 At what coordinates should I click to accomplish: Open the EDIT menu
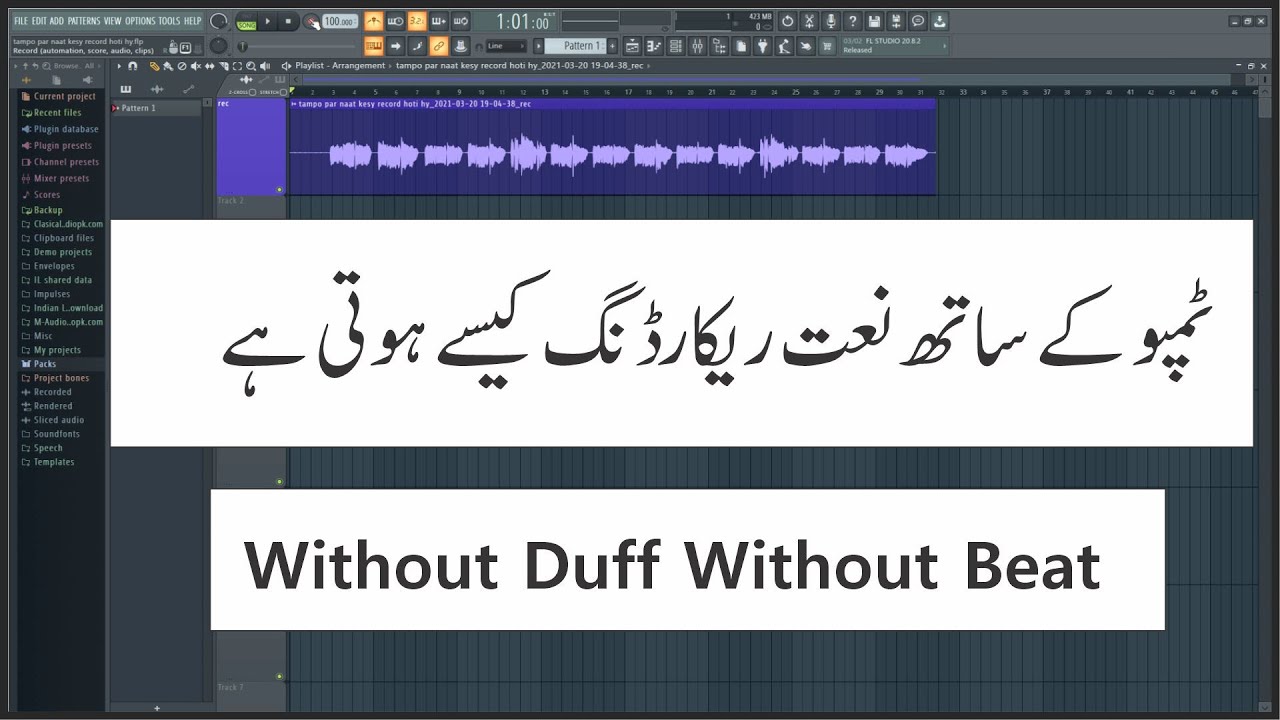pyautogui.click(x=39, y=21)
